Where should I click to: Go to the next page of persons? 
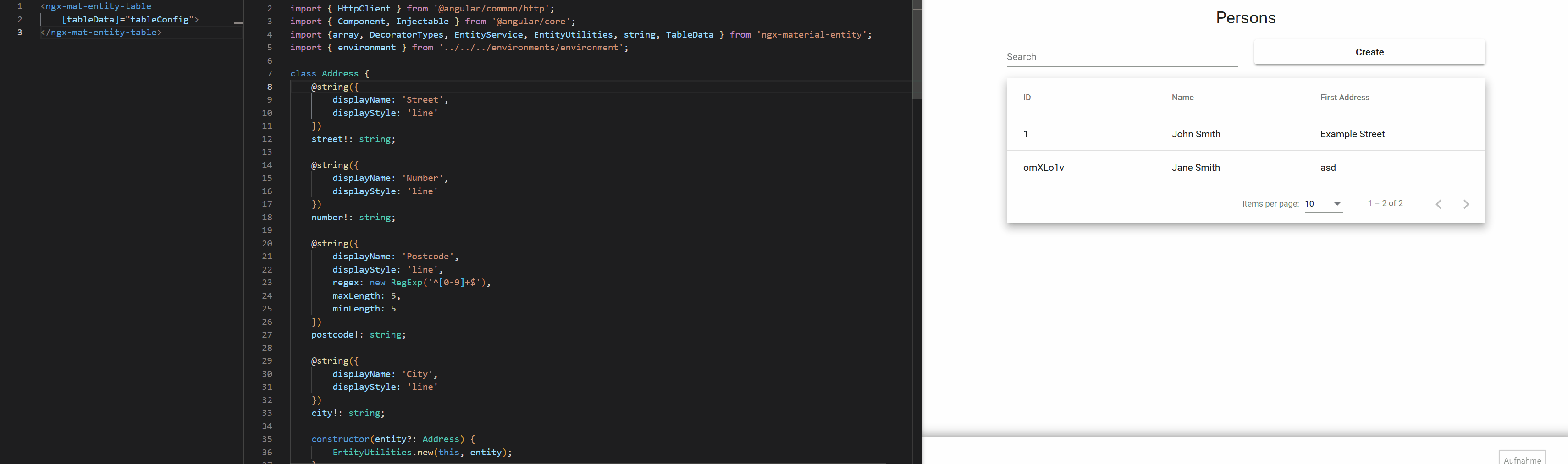pyautogui.click(x=1466, y=204)
